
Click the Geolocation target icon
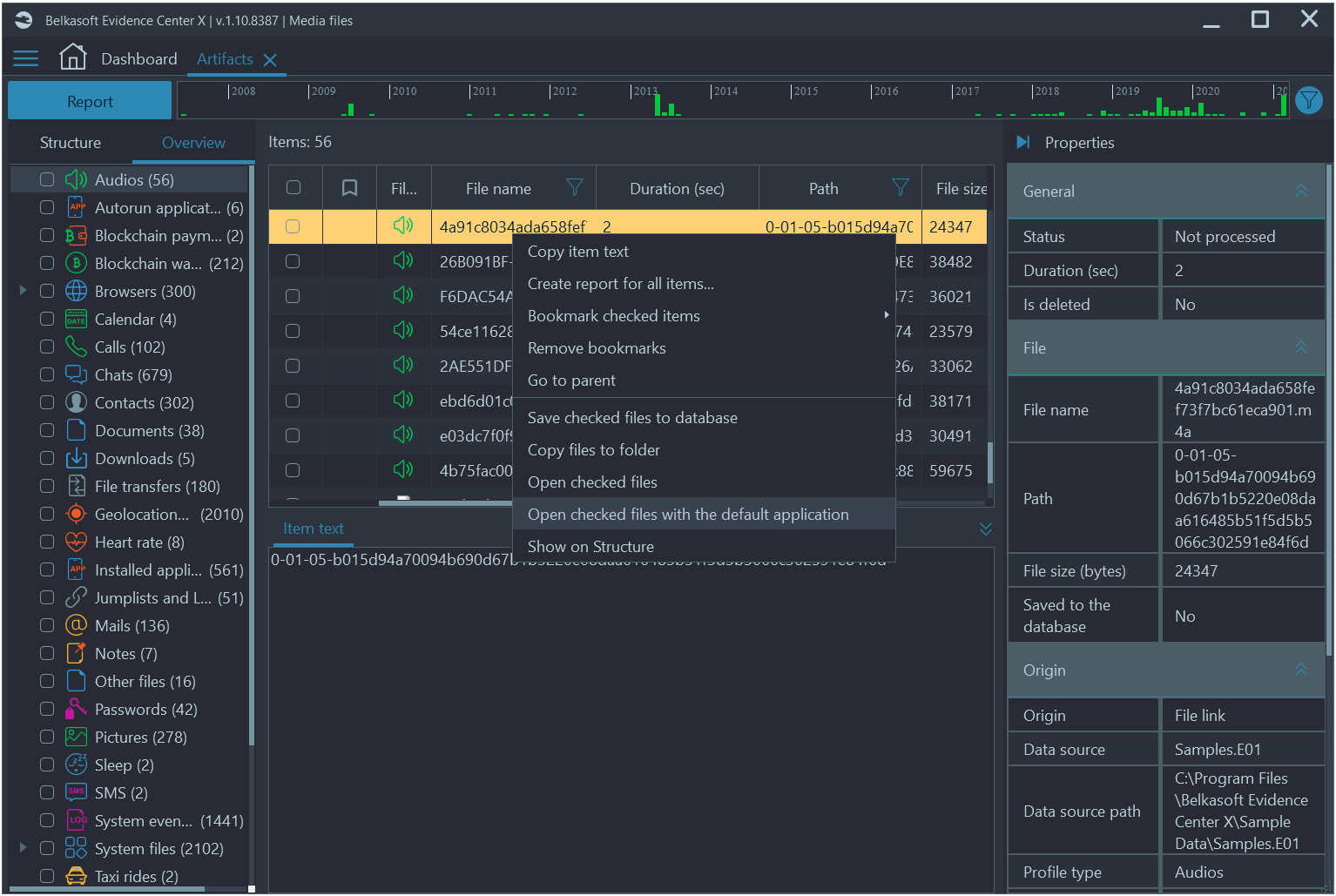(x=77, y=514)
